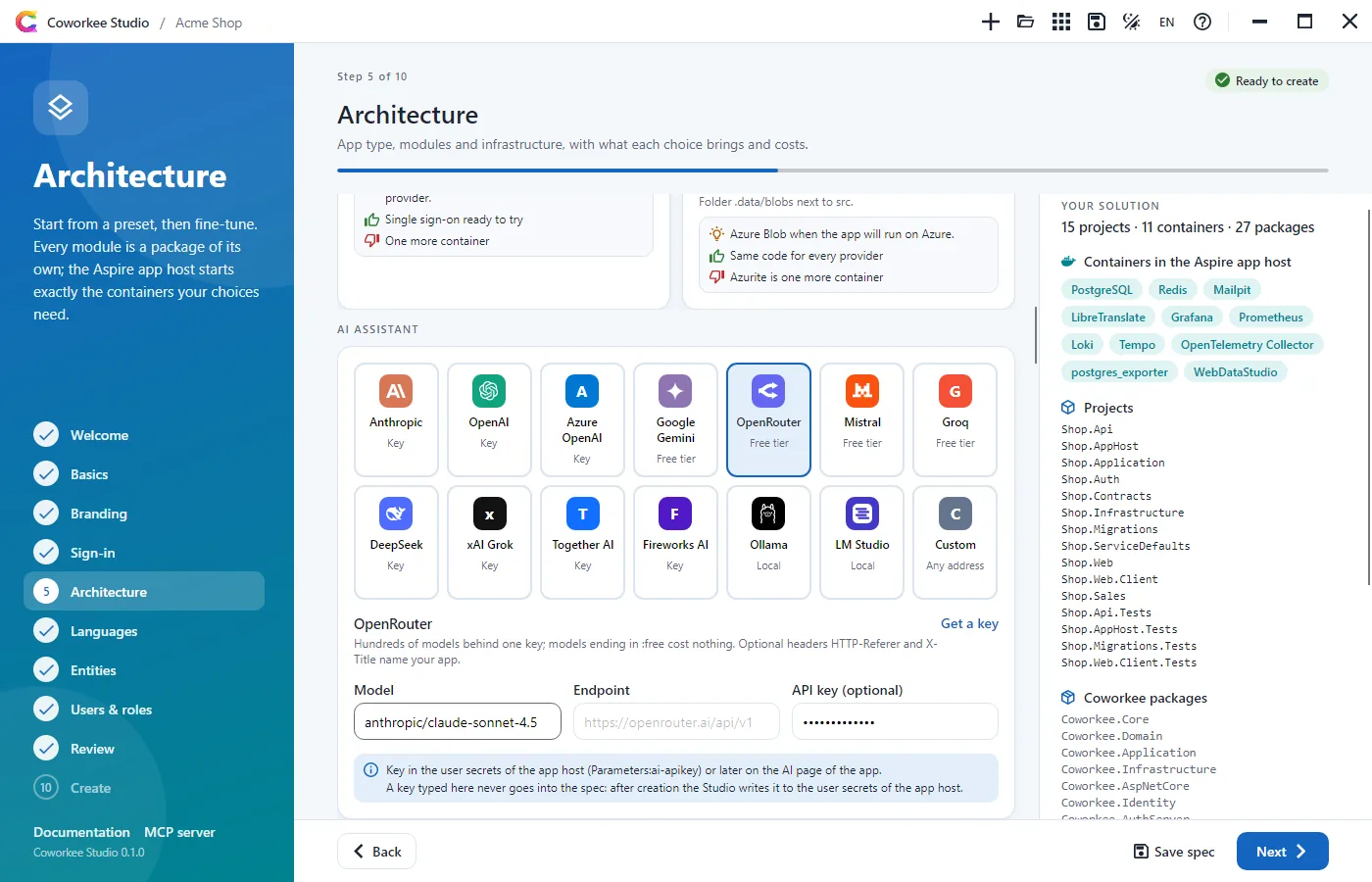Select the OpenRouter provider card

(x=769, y=419)
